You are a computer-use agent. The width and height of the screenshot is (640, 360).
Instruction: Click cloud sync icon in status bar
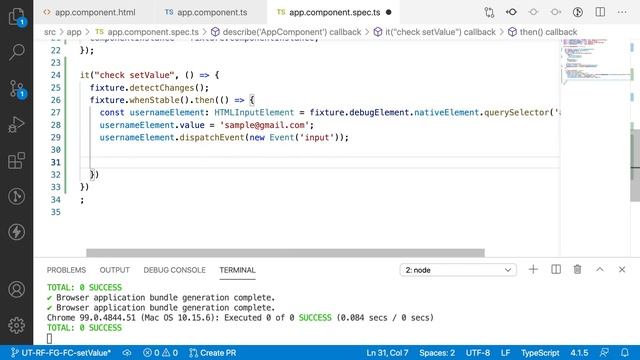pyautogui.click(x=127, y=353)
